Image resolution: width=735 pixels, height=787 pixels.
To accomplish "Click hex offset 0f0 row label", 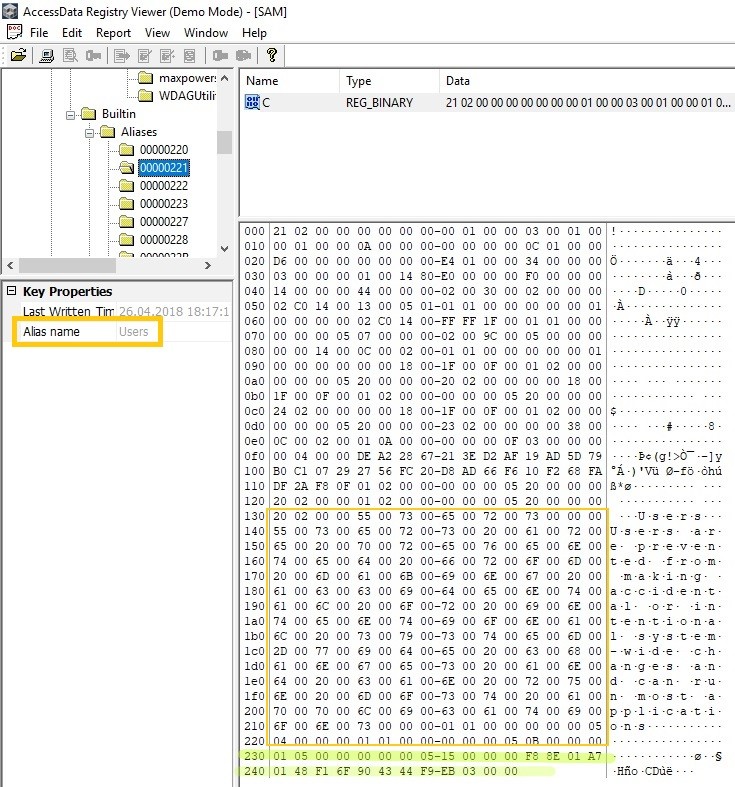I will click(x=254, y=456).
